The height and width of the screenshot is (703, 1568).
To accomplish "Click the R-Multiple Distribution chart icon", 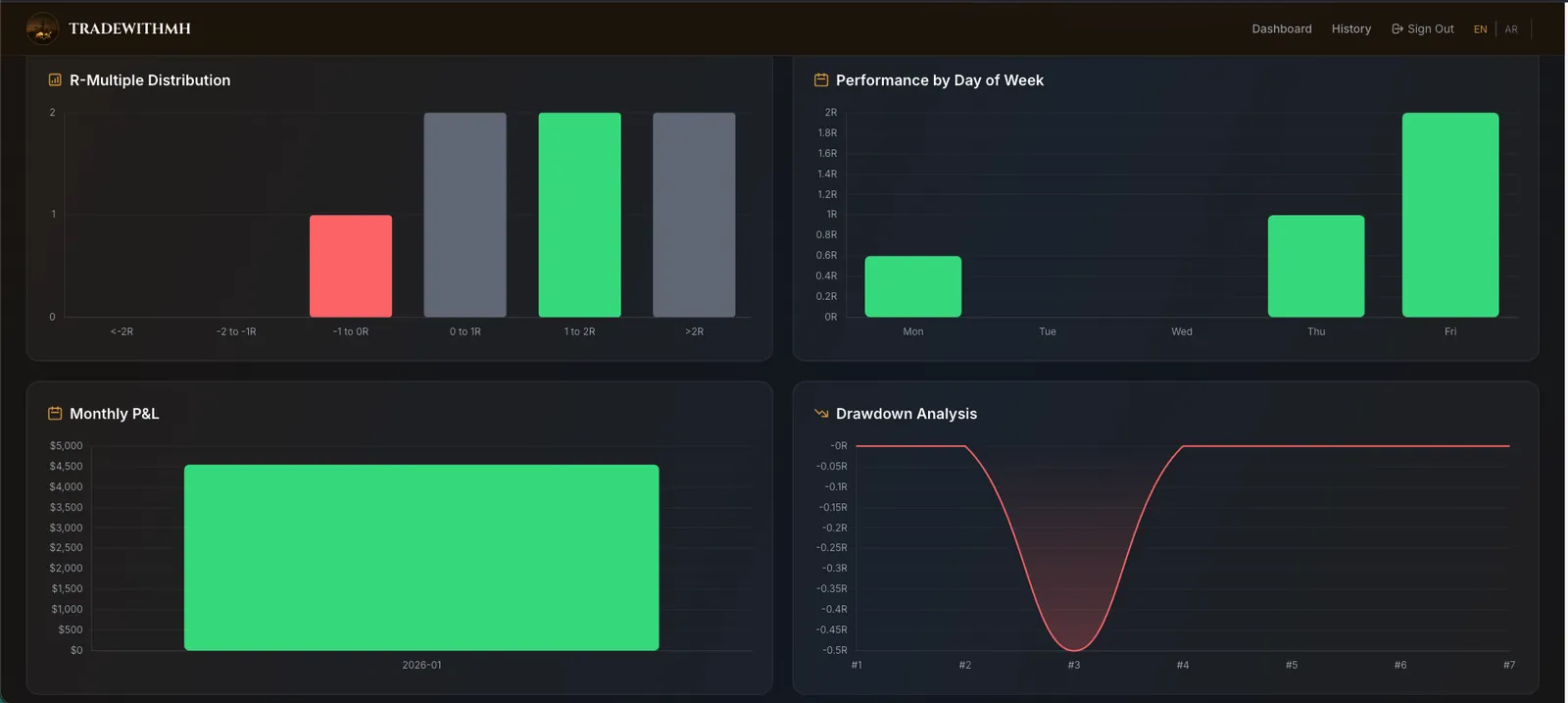I will pyautogui.click(x=55, y=80).
